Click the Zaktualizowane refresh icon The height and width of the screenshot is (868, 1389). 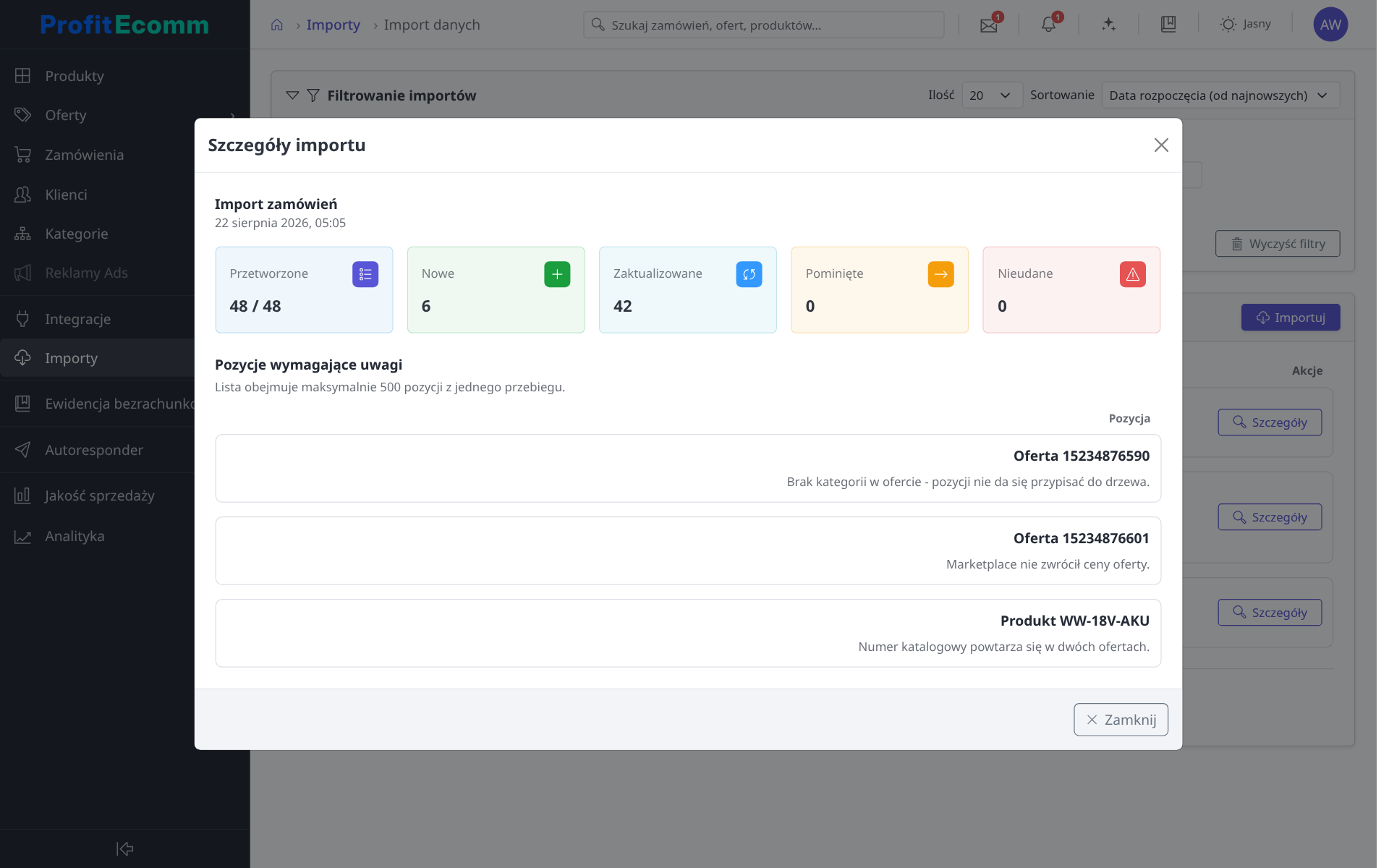(x=749, y=274)
